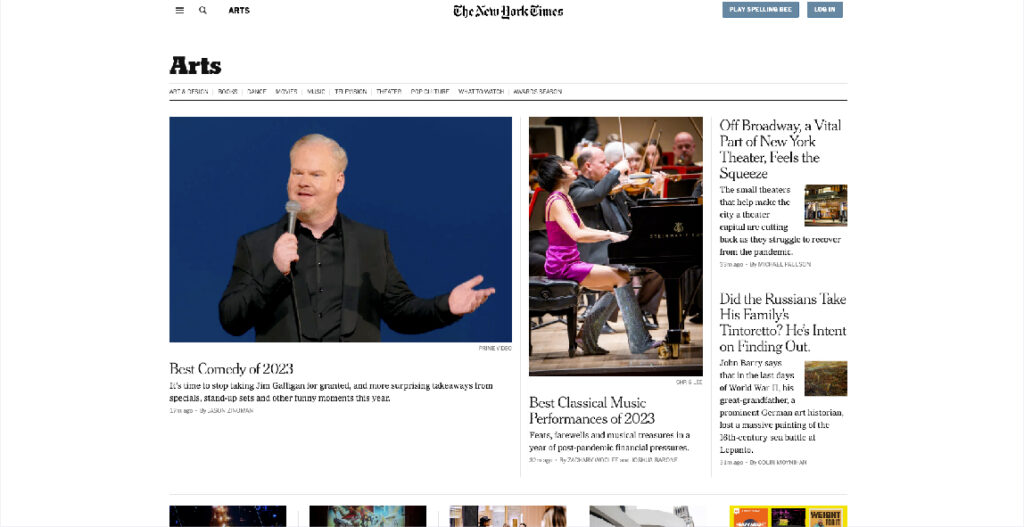Image resolution: width=1024 pixels, height=527 pixels.
Task: Click the pianist concert photo
Action: coord(616,246)
